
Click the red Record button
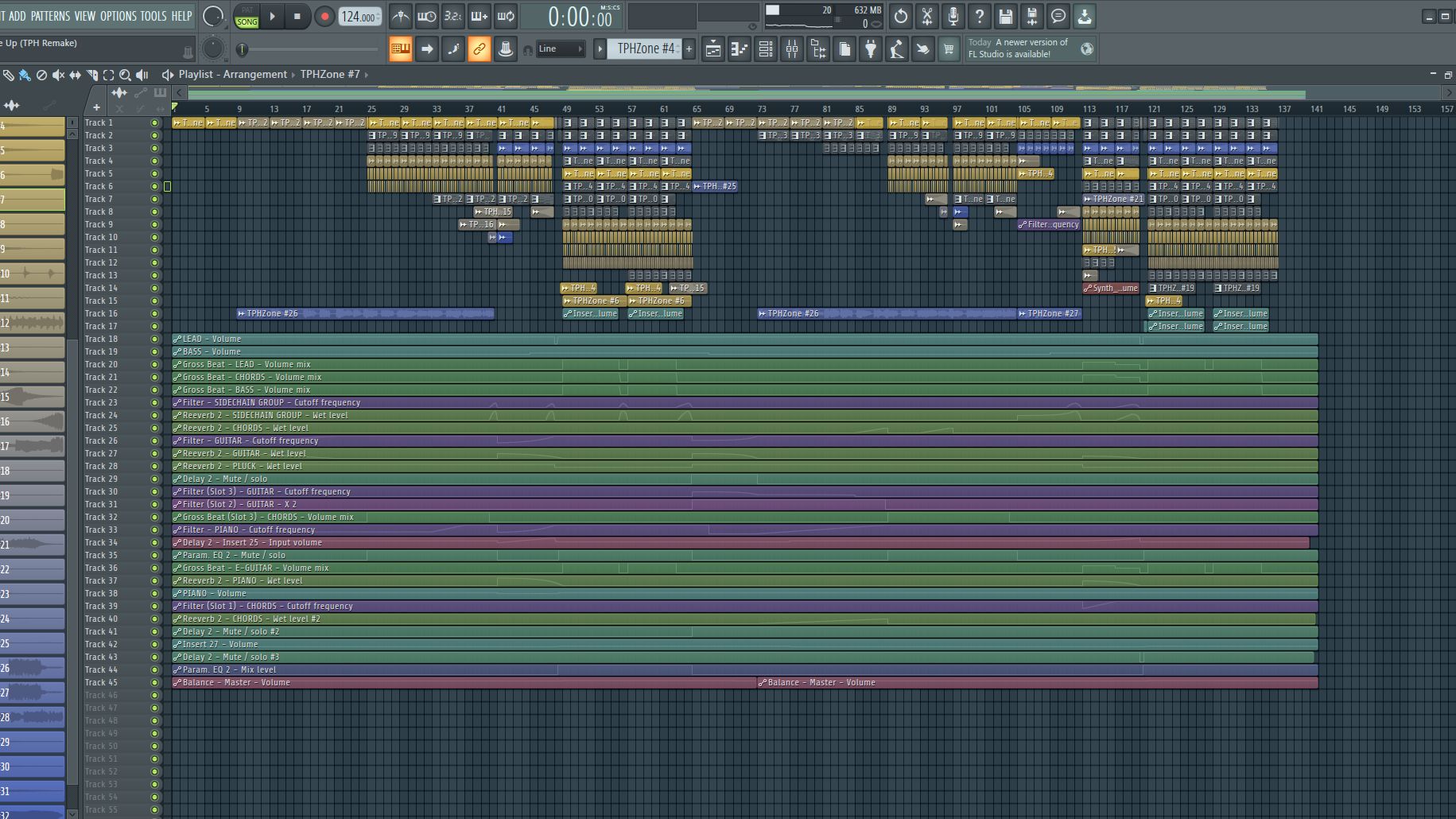324,16
